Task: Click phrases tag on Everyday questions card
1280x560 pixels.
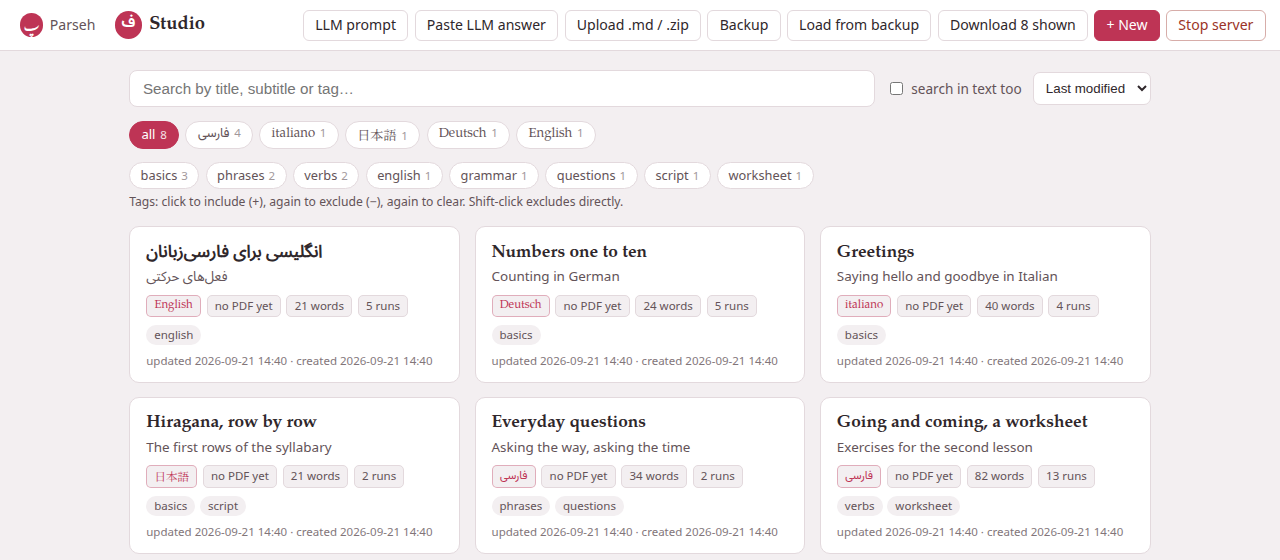Action: pyautogui.click(x=521, y=506)
